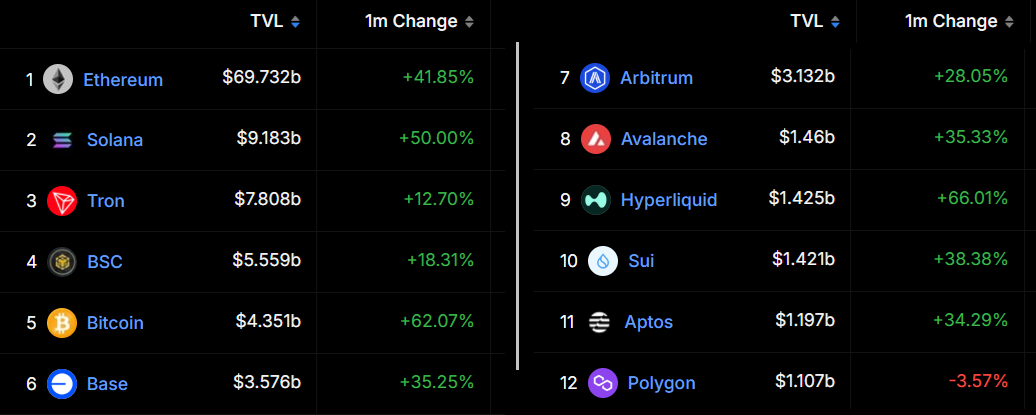Viewport: 1036px width, 415px height.
Task: Click the Arbitrum chain logo icon
Action: pyautogui.click(x=595, y=77)
